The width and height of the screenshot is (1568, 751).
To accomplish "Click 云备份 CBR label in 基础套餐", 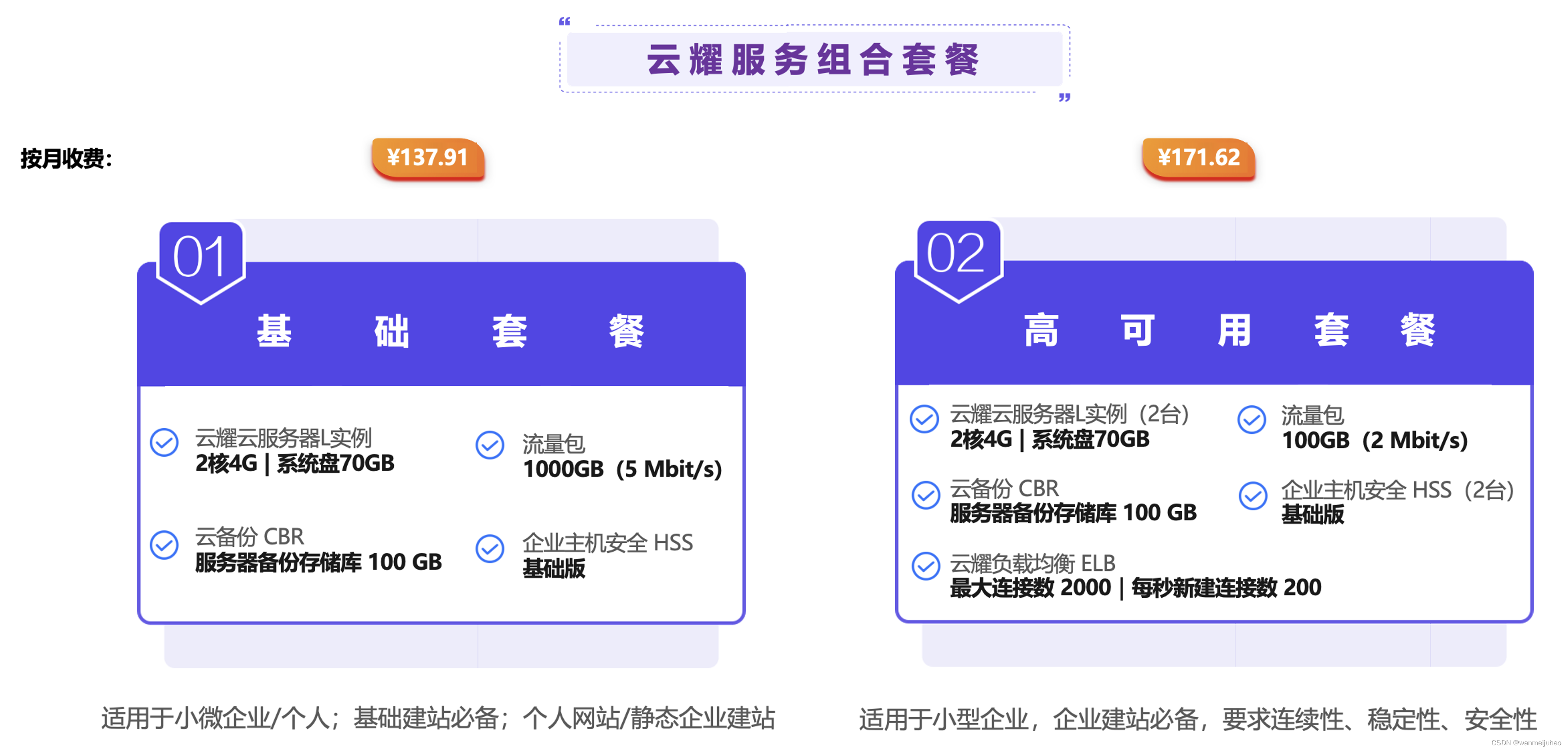I will click(250, 536).
